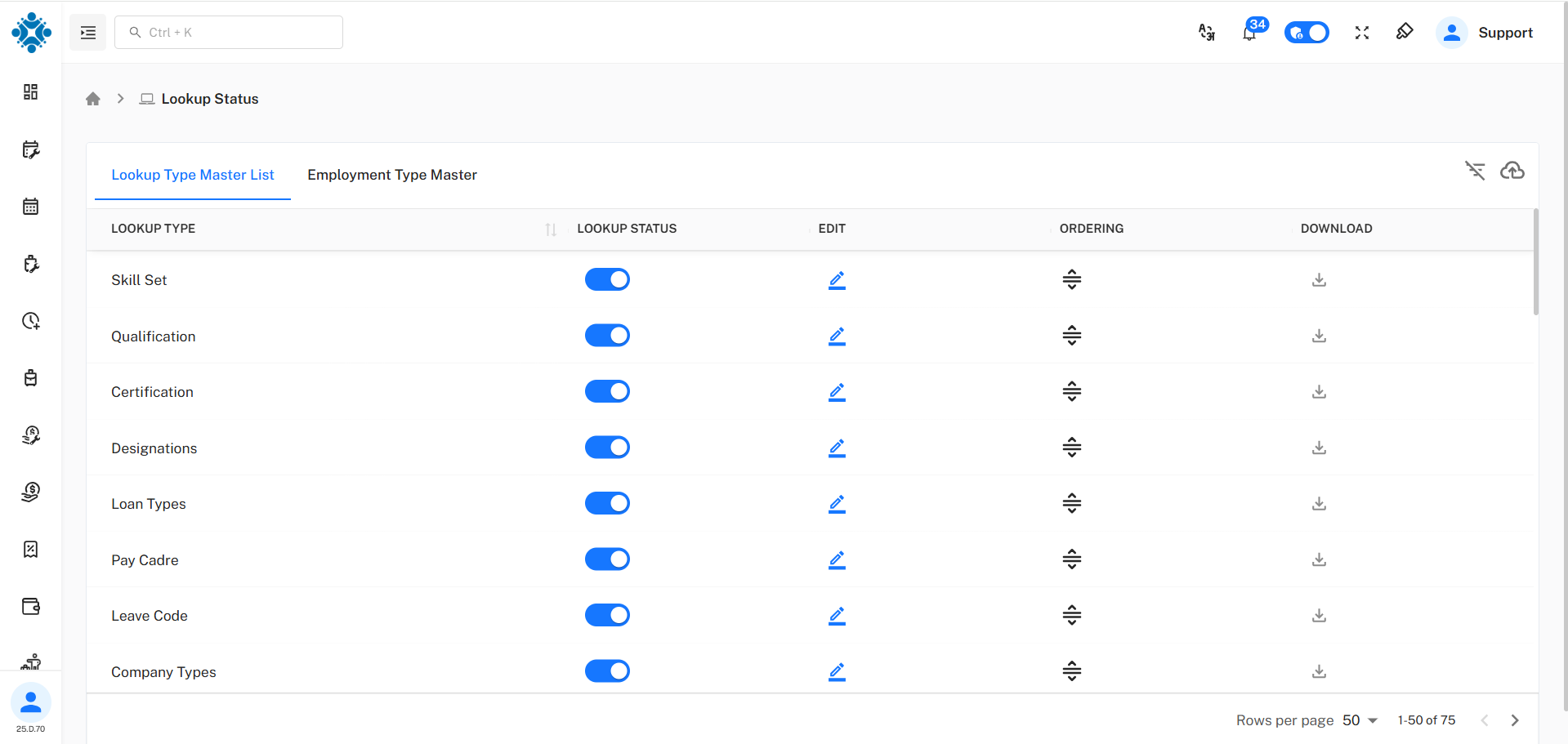Open the Lookup Type Master List tab
This screenshot has width=1568, height=744.
(x=192, y=175)
